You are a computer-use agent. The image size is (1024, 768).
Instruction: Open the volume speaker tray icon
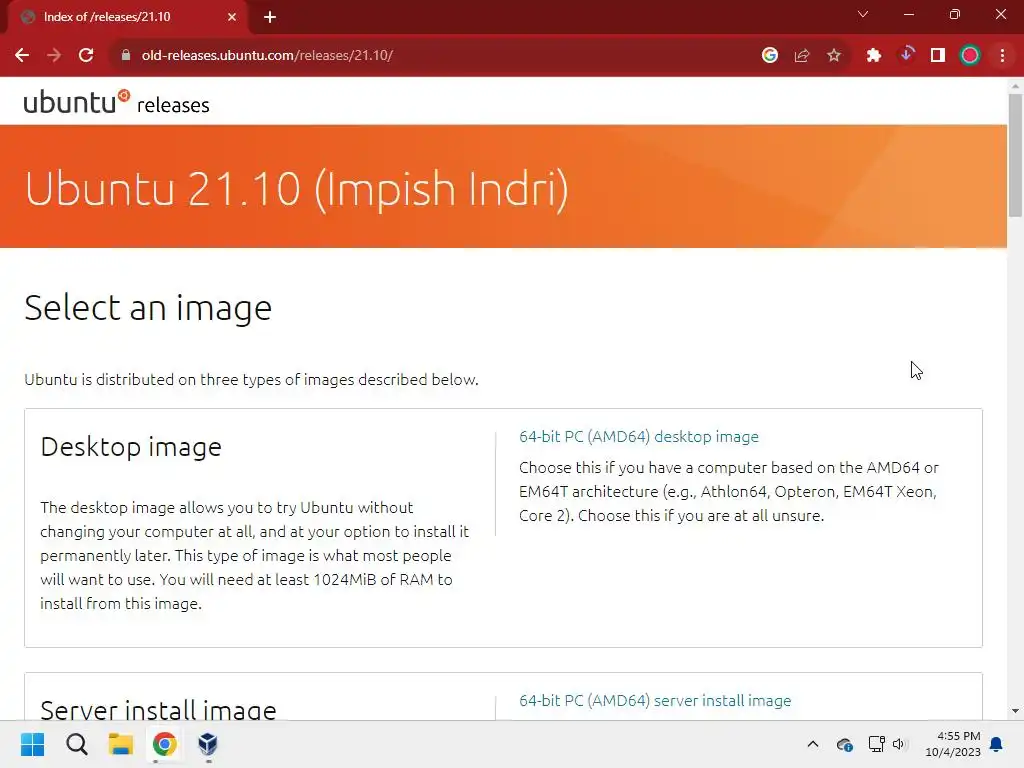(900, 744)
